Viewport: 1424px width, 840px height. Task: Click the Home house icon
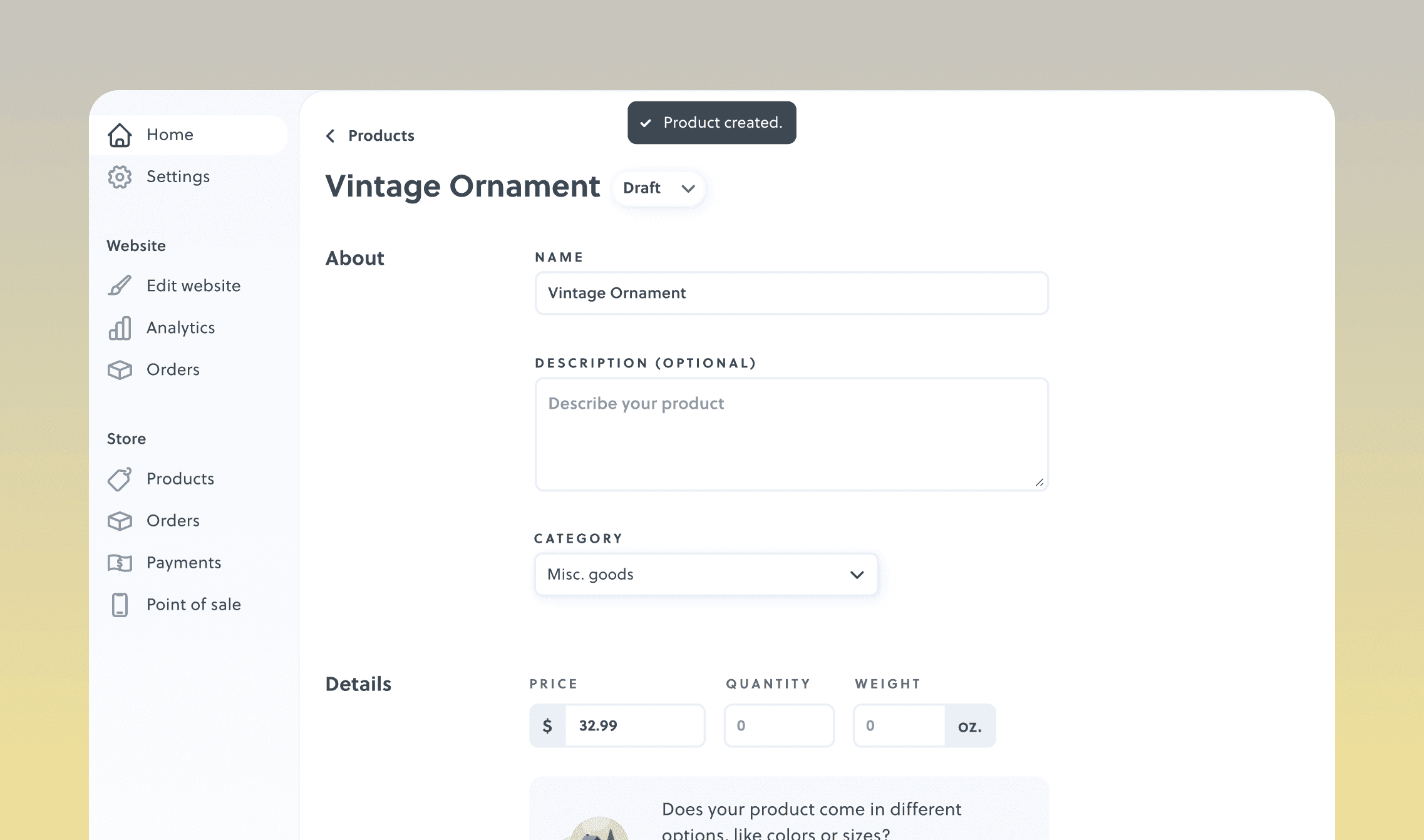(120, 135)
